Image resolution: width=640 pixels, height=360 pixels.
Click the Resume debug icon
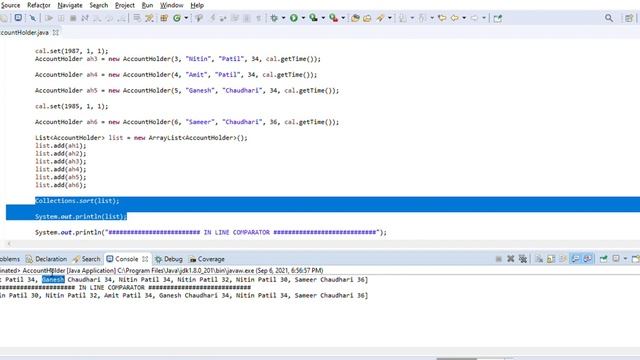49,18
